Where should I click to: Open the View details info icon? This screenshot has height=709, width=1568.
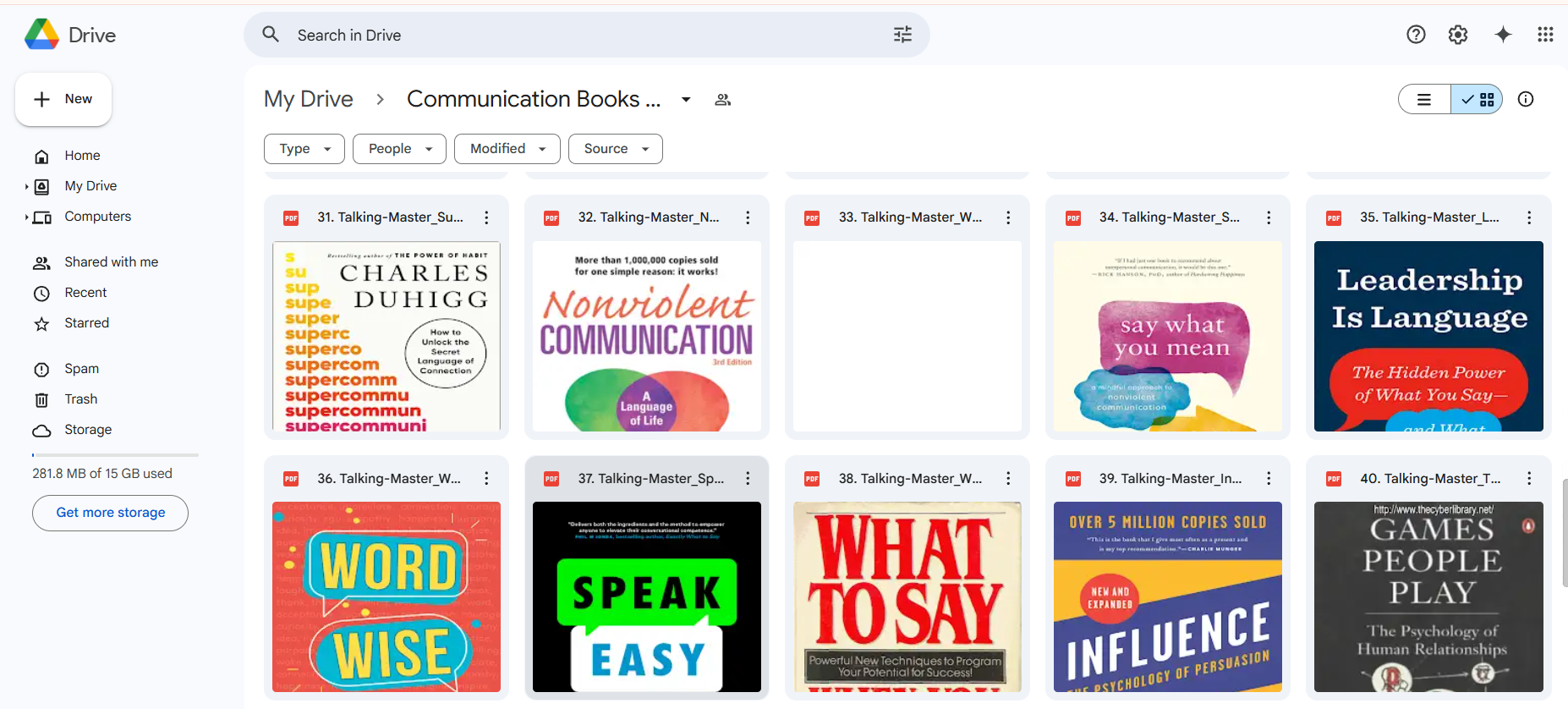point(1526,99)
